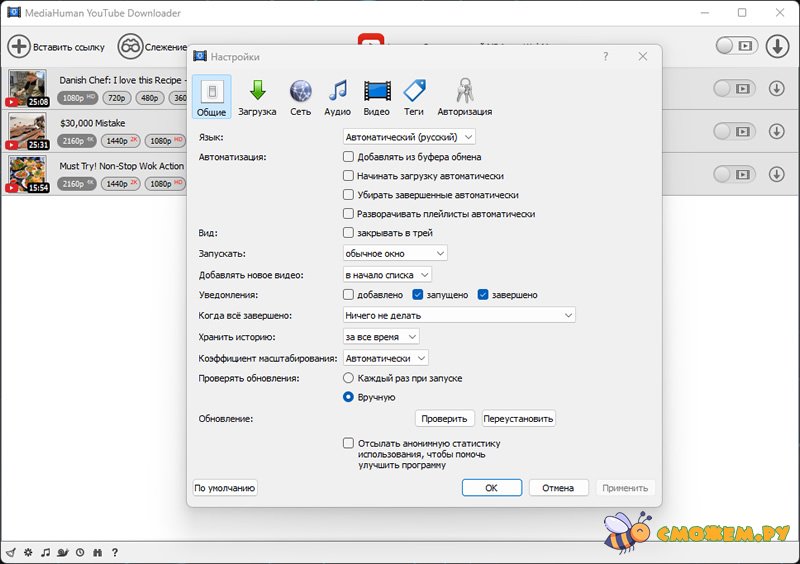The image size is (800, 564).
Task: Toggle the switch at top right of main toolbar
Action: tap(736, 46)
